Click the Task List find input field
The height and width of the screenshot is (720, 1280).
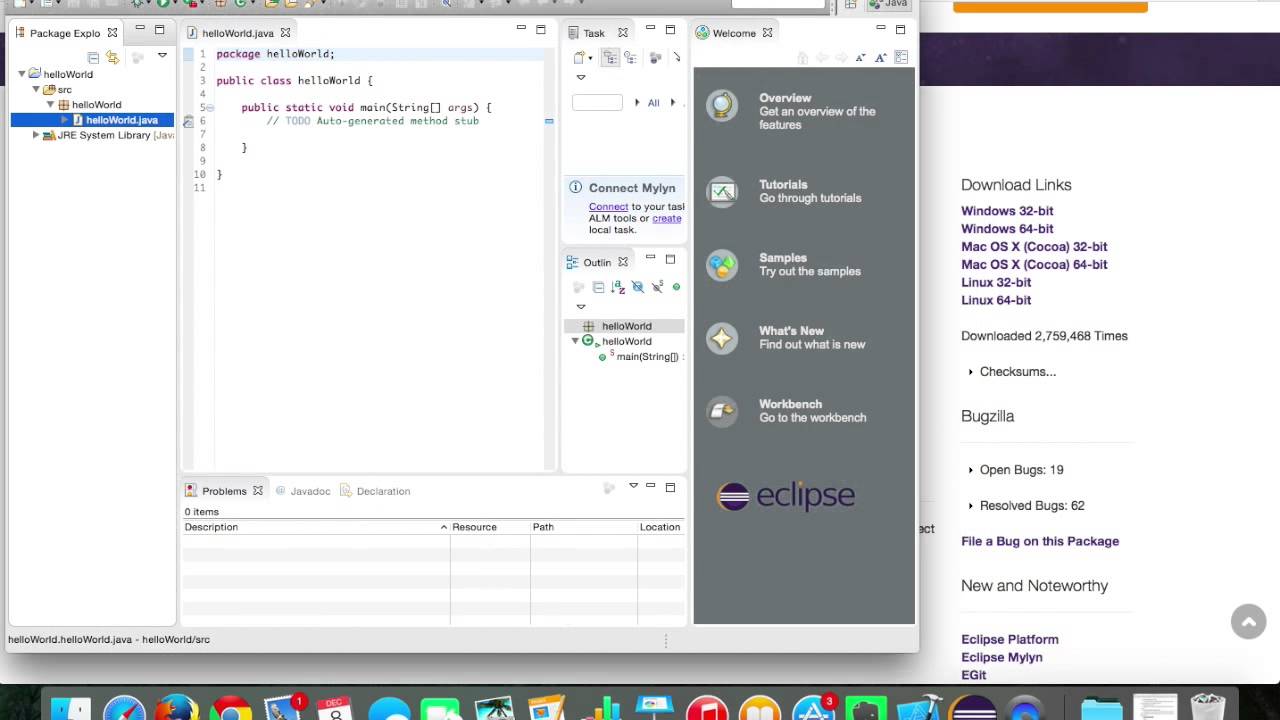point(597,102)
